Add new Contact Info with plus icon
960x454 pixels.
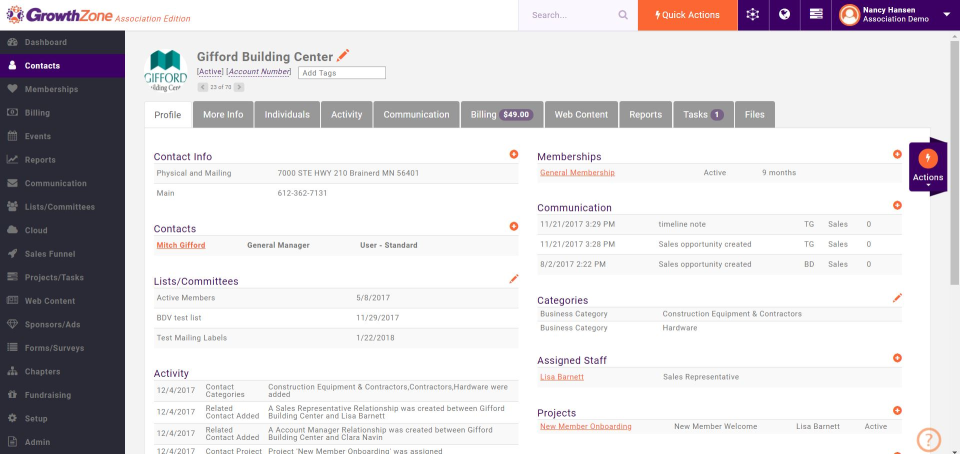(x=514, y=154)
